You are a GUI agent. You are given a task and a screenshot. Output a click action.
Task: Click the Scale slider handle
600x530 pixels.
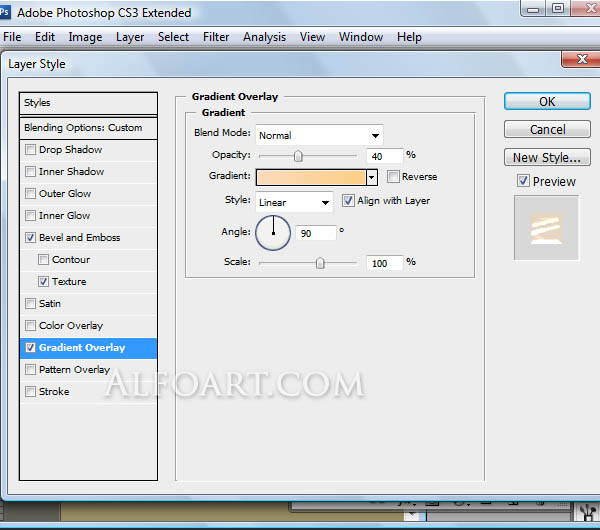click(x=320, y=263)
